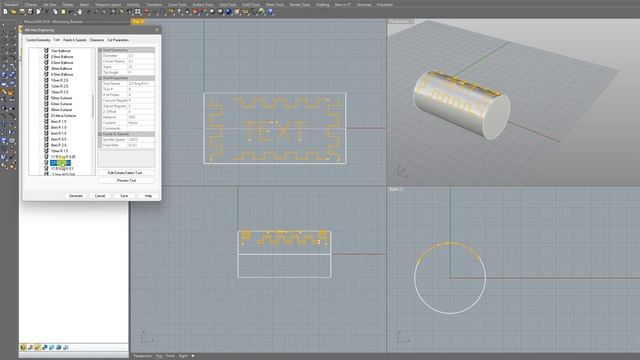The image size is (640, 360).
Task: Collapse the Tool Geometry section
Action: coord(100,50)
